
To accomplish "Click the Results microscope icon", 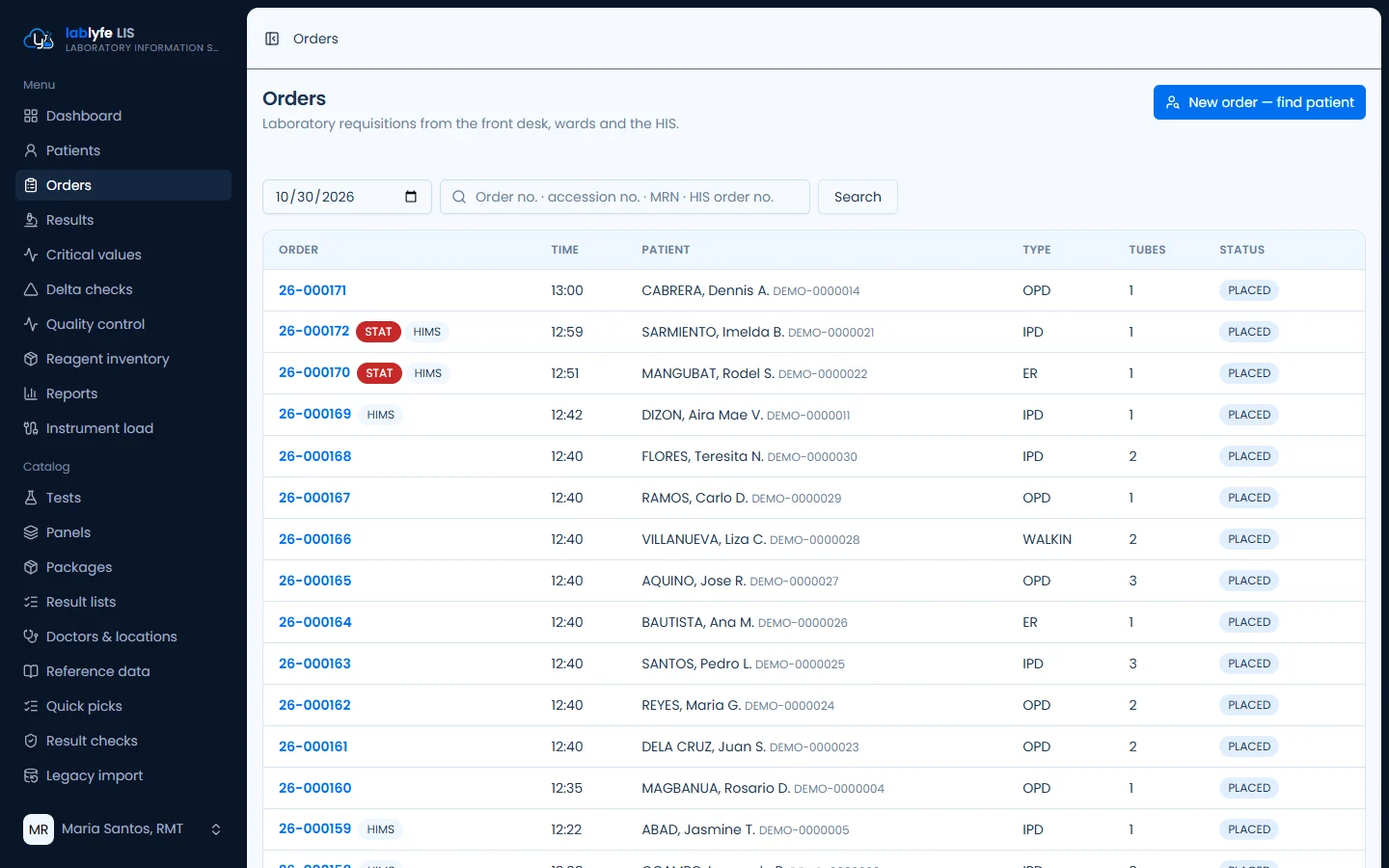I will [31, 220].
